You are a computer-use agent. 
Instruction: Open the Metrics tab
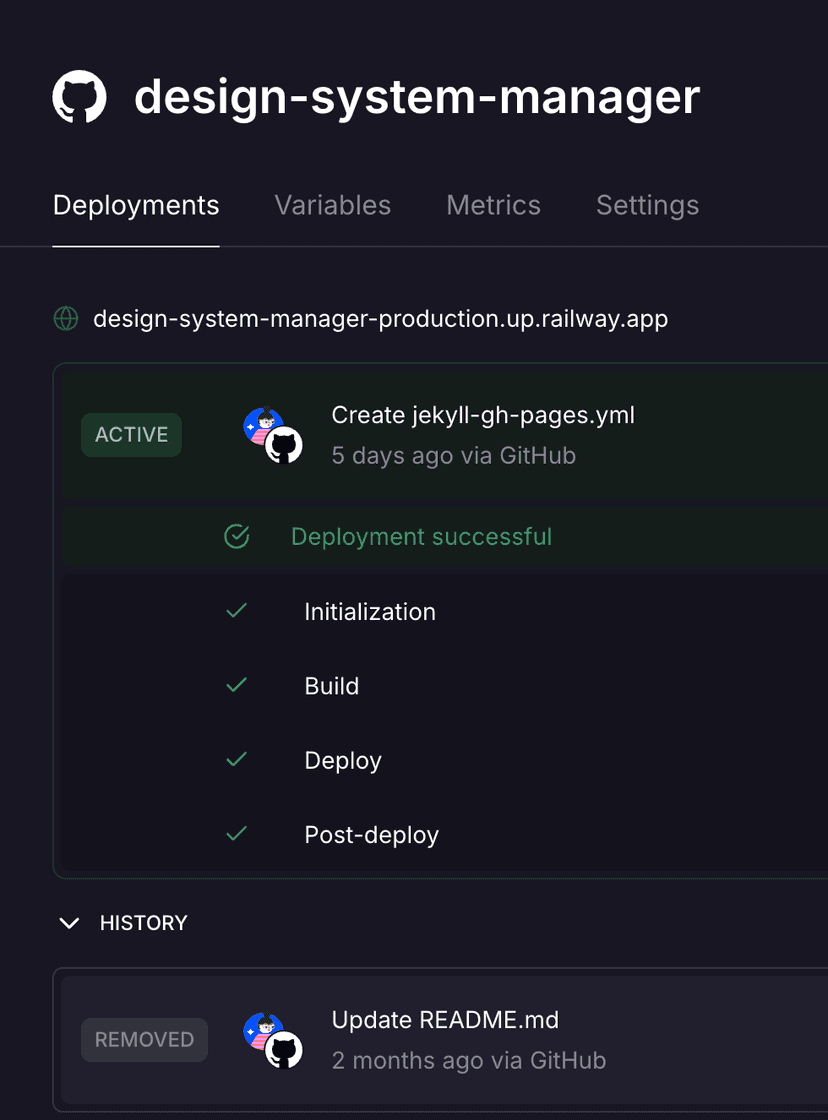tap(494, 206)
